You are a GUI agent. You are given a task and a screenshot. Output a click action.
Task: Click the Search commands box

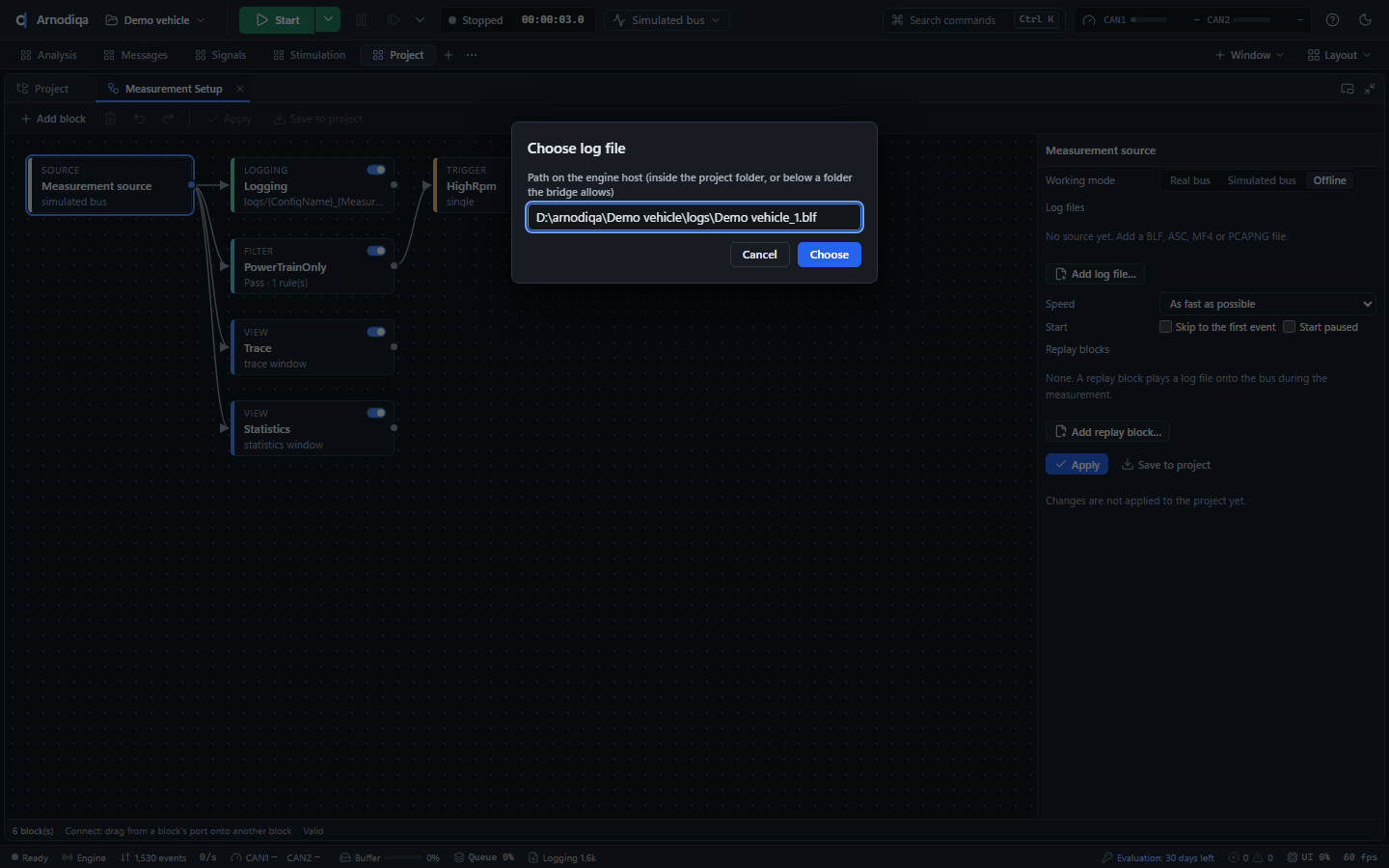click(x=974, y=20)
